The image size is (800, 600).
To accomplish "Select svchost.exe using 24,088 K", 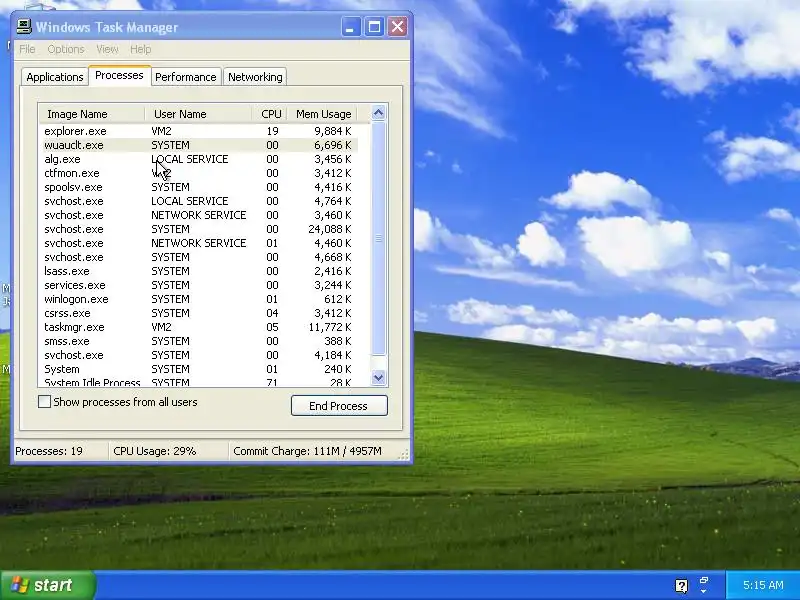I will [x=198, y=229].
